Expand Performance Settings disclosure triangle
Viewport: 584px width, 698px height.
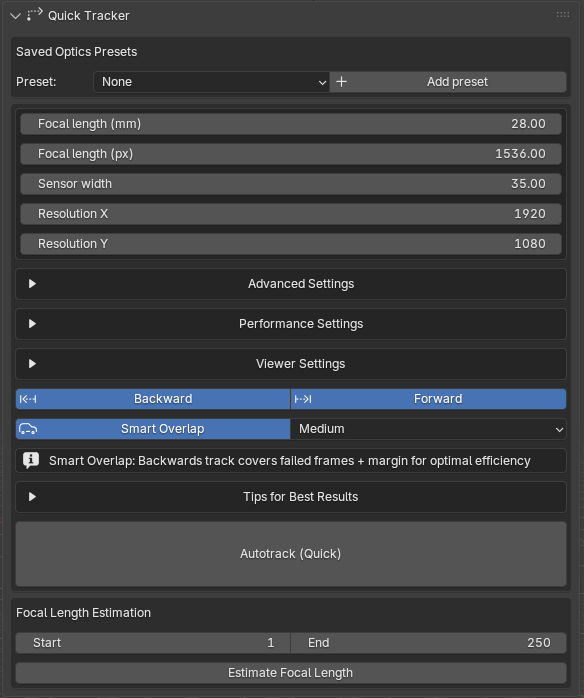pyautogui.click(x=32, y=324)
